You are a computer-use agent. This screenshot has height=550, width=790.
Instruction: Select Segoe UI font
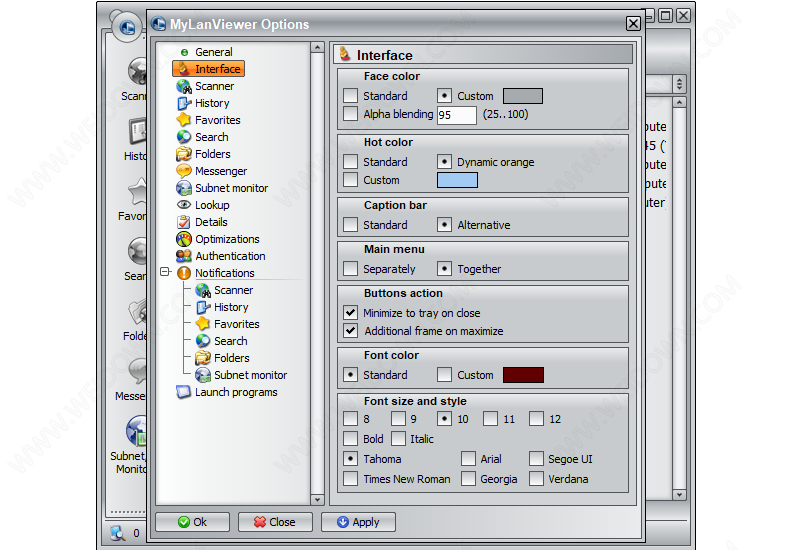click(x=536, y=459)
